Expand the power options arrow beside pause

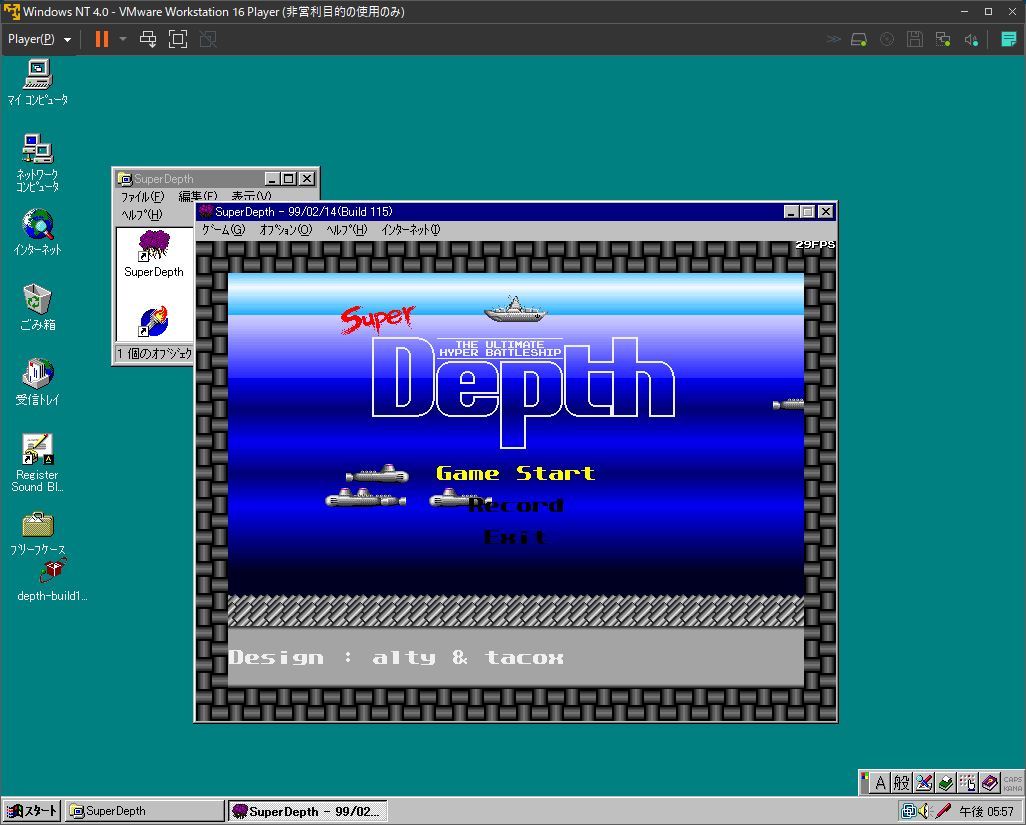123,39
